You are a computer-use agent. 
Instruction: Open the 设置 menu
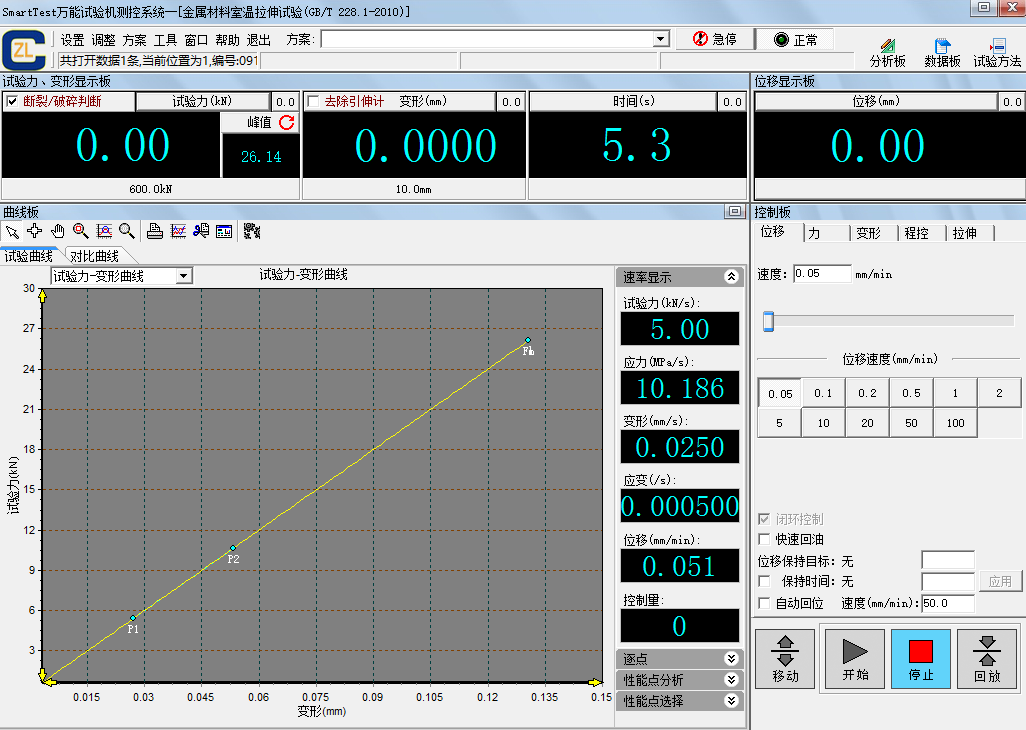pos(73,40)
